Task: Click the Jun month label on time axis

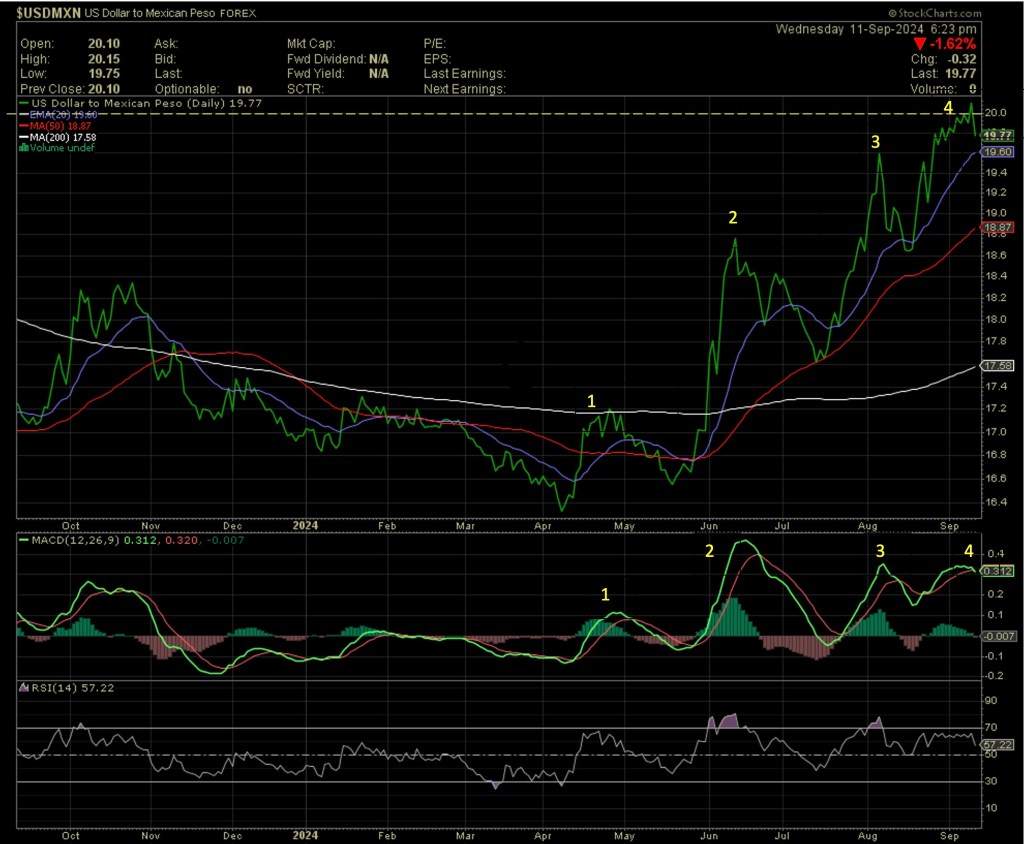Action: 709,524
